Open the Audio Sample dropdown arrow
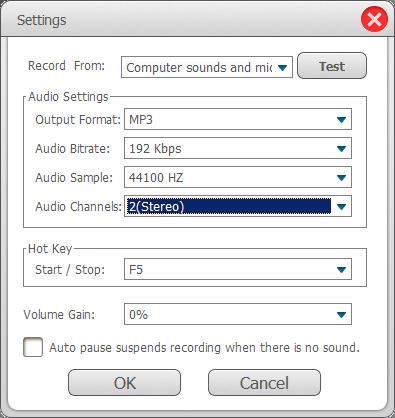This screenshot has height=418, width=395. point(341,178)
